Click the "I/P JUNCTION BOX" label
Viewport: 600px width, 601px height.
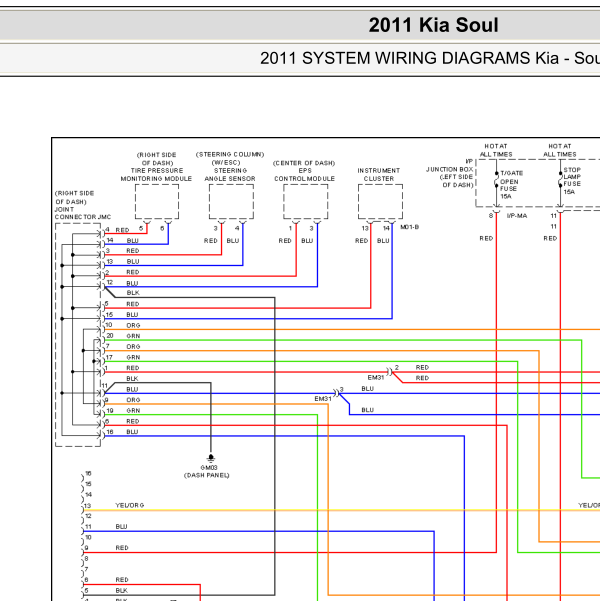(x=450, y=166)
